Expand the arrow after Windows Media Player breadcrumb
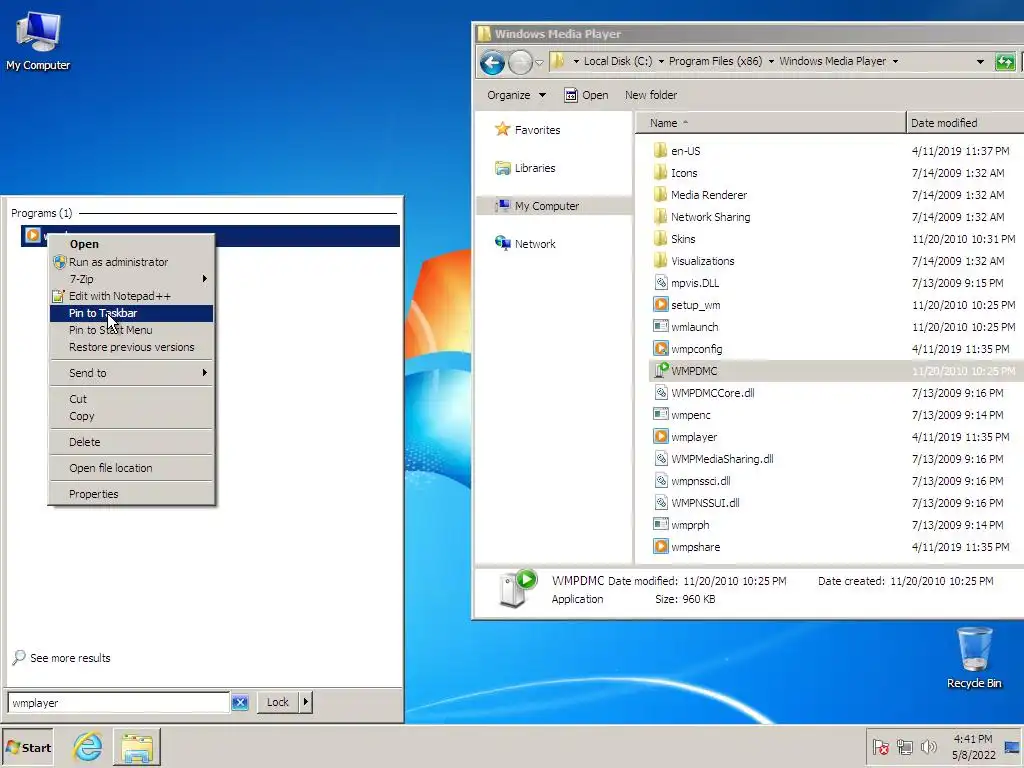 (895, 61)
